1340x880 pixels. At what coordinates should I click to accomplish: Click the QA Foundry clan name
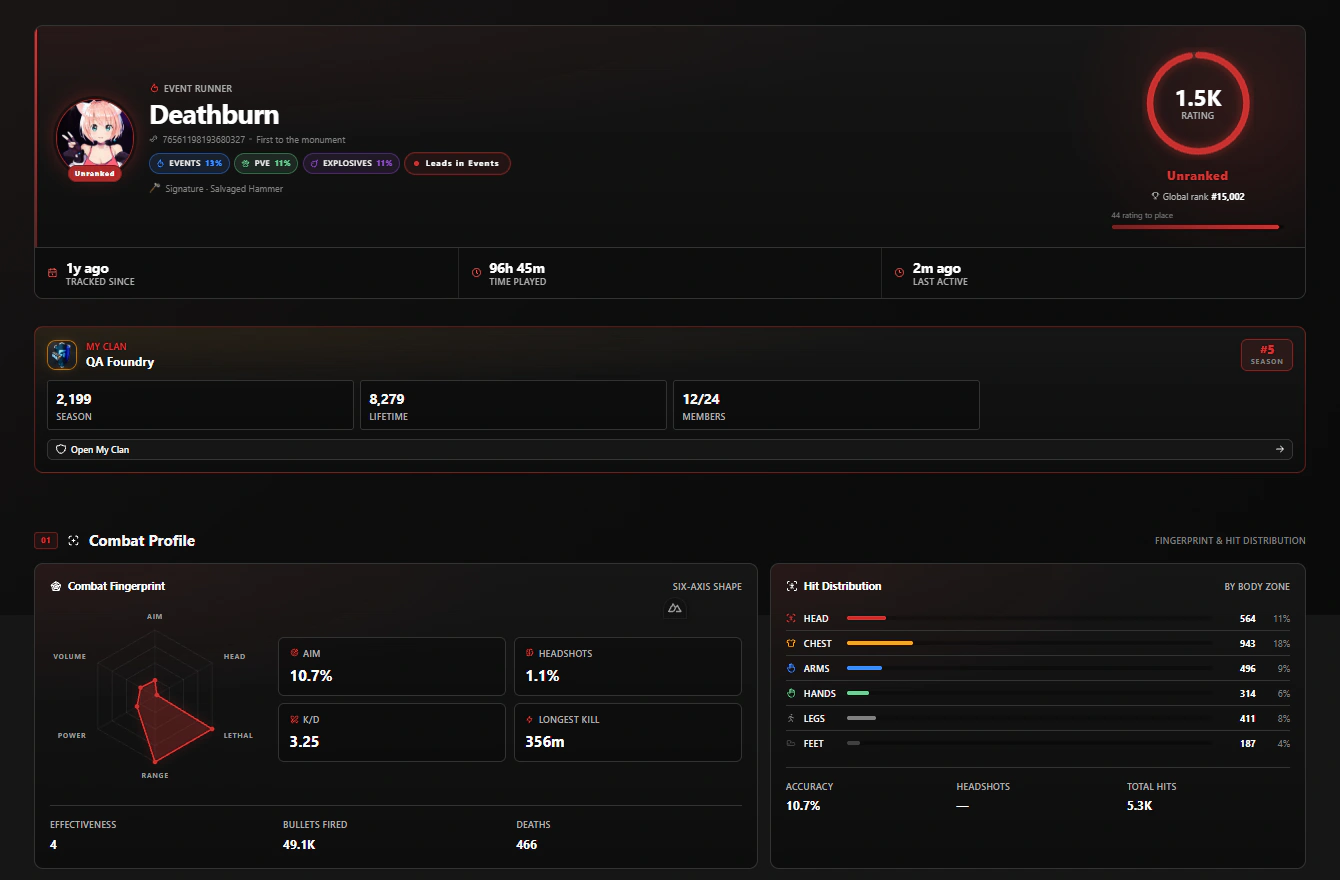(120, 362)
